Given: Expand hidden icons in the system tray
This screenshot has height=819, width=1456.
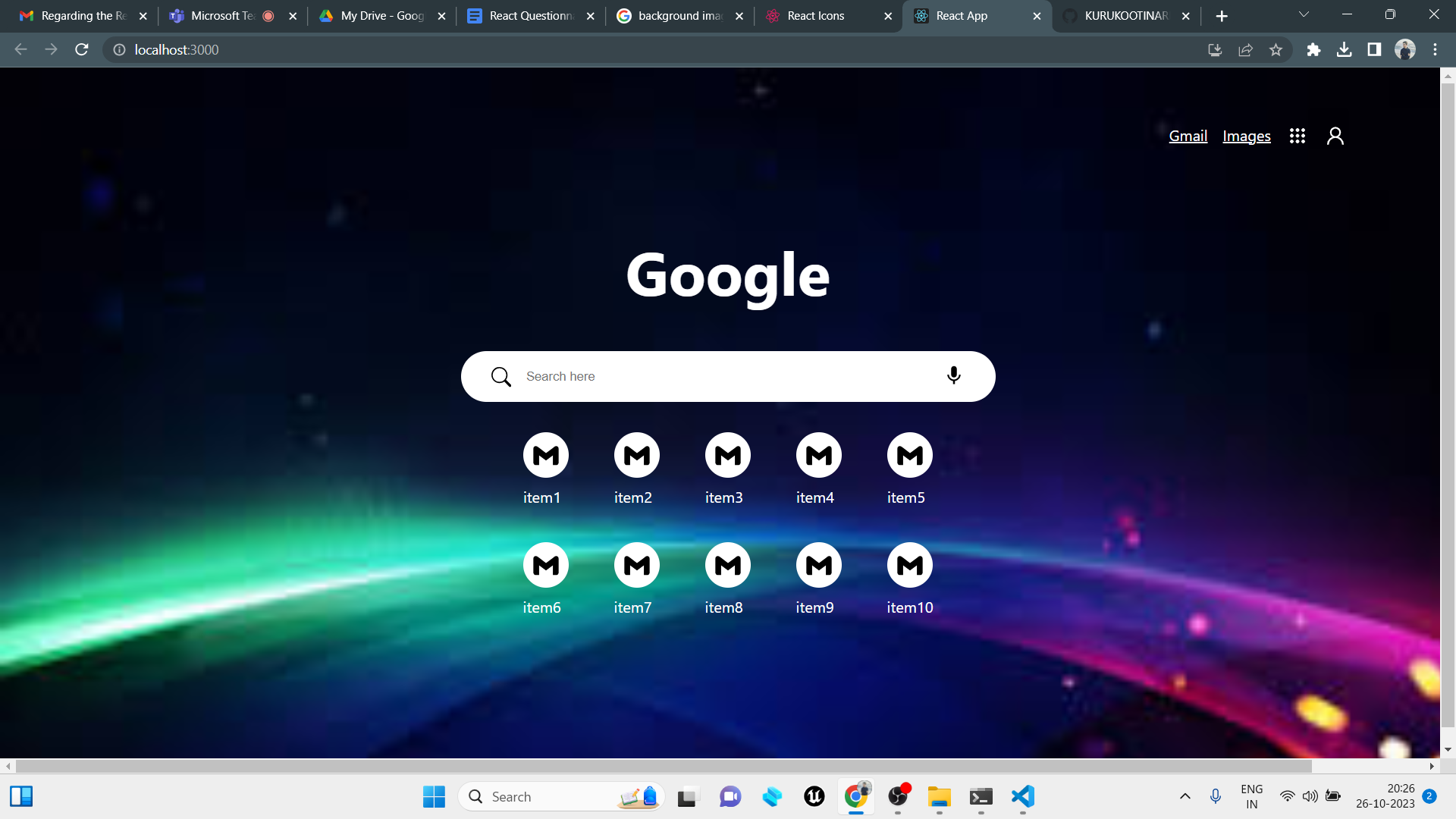Looking at the screenshot, I should [1185, 797].
